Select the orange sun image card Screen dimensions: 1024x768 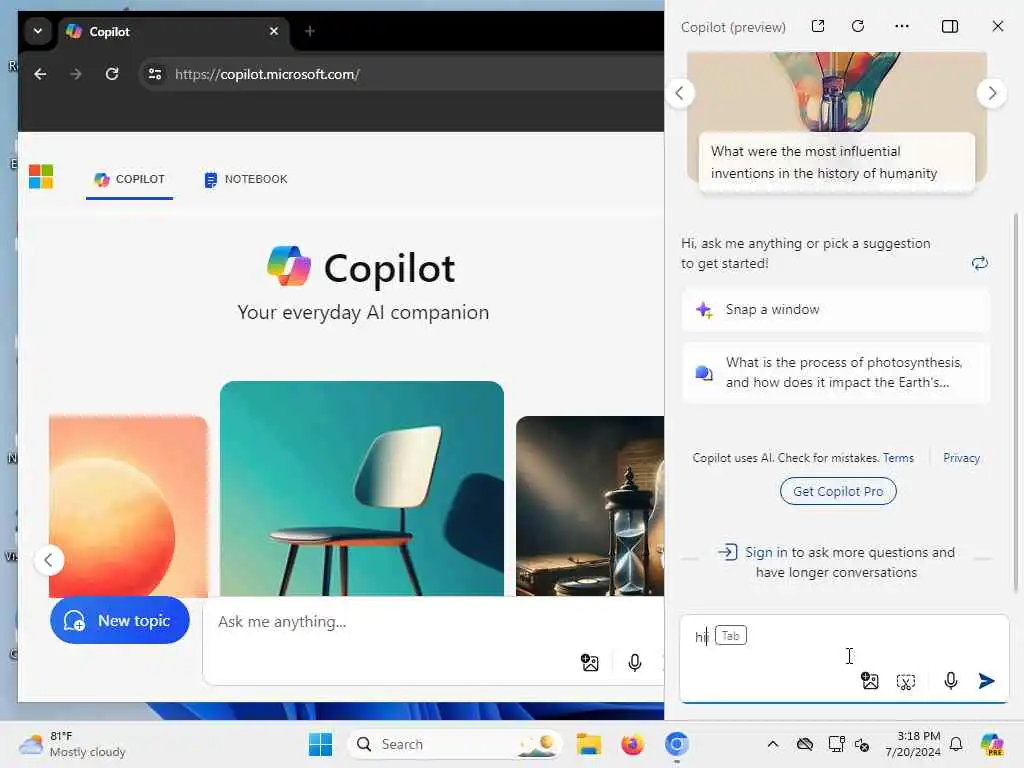tap(129, 506)
